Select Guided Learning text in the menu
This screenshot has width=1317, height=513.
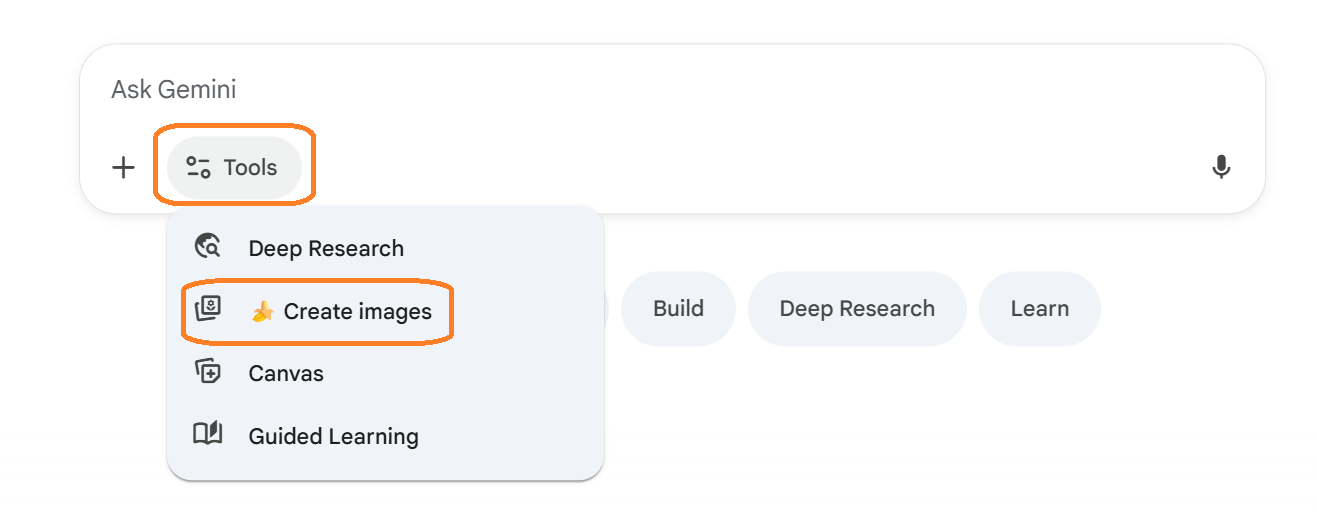[x=333, y=436]
